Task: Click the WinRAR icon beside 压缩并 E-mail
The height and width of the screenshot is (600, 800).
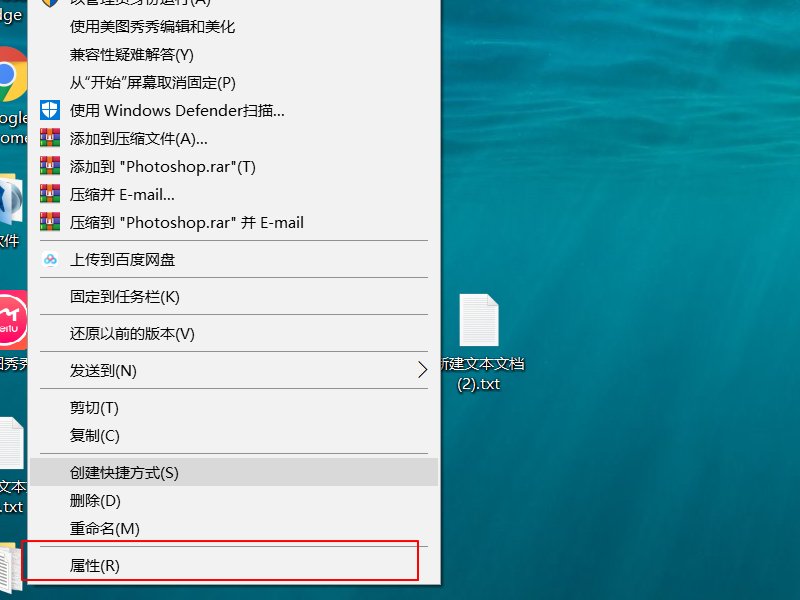Action: coord(49,194)
